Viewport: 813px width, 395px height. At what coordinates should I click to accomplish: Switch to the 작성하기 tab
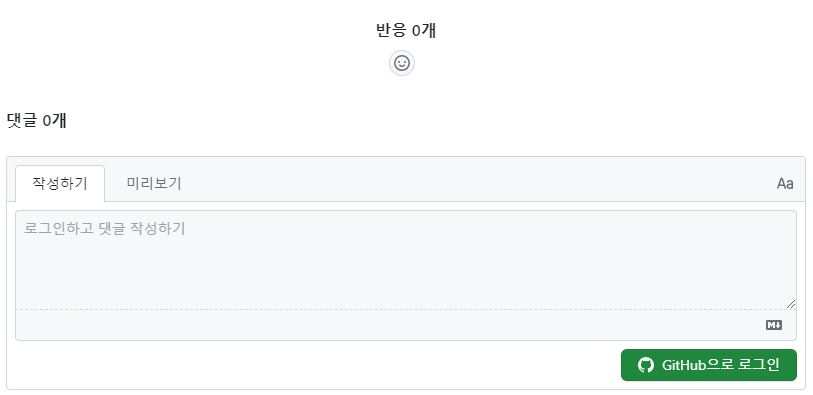(60, 184)
